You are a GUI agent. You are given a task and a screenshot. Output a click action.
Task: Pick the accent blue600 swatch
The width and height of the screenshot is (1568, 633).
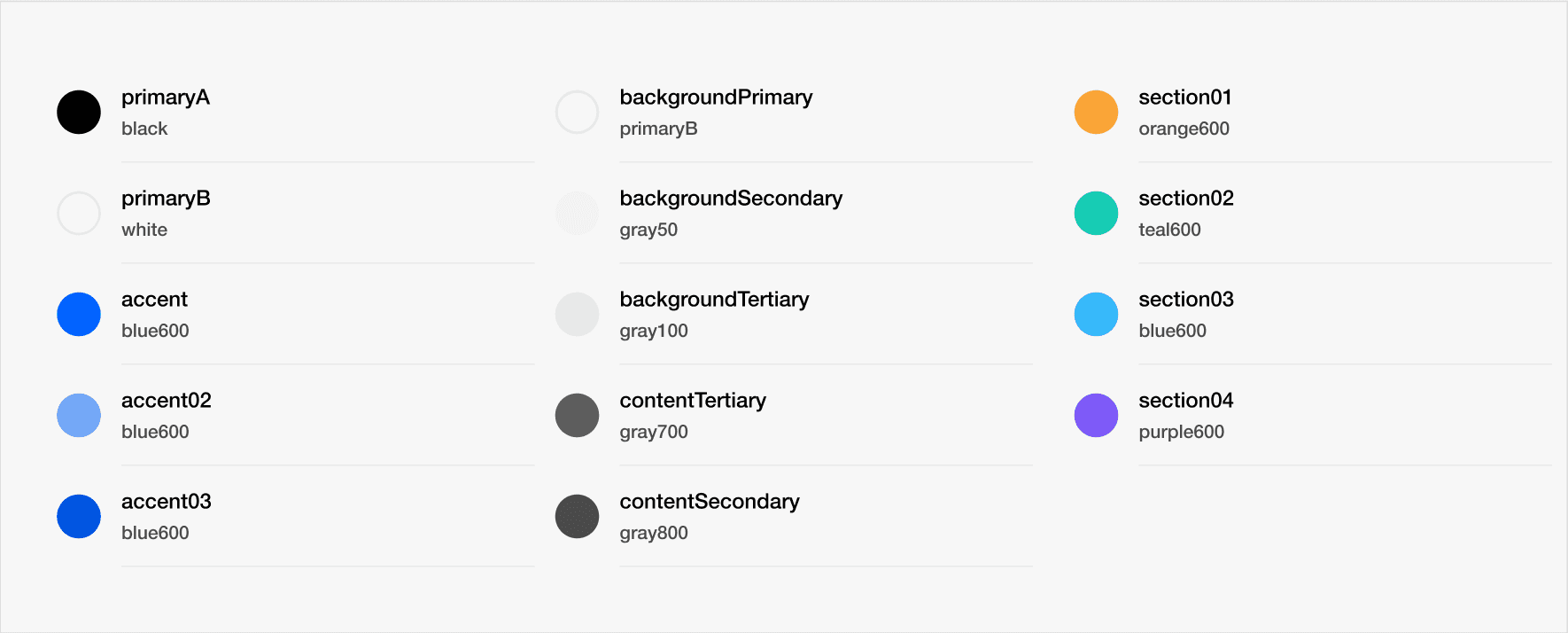(x=79, y=315)
